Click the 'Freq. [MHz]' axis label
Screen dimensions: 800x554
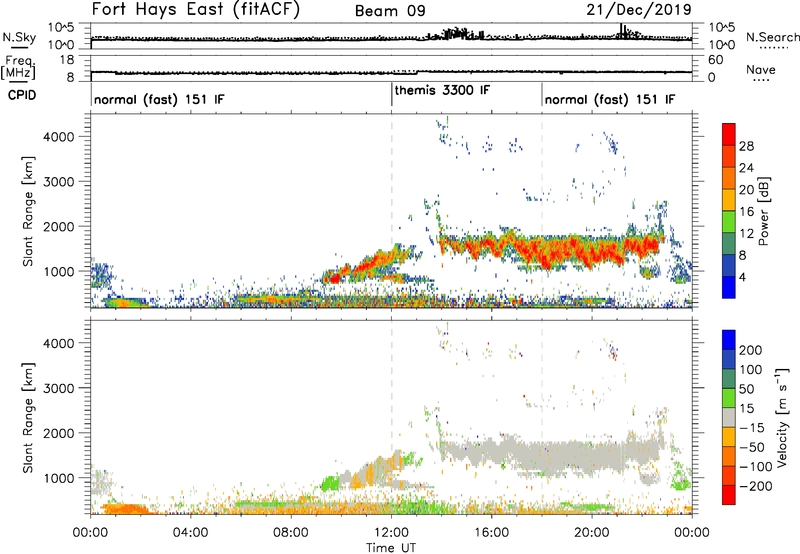tap(19, 67)
